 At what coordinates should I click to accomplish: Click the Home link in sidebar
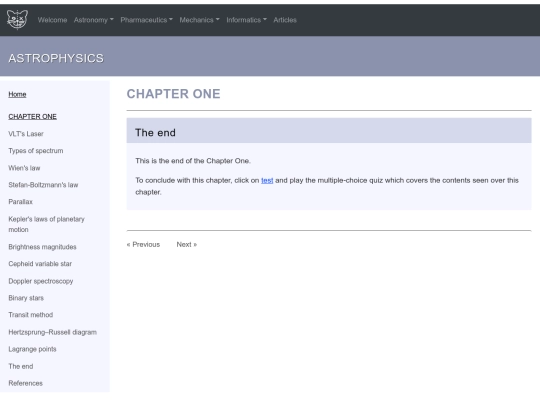click(x=17, y=94)
